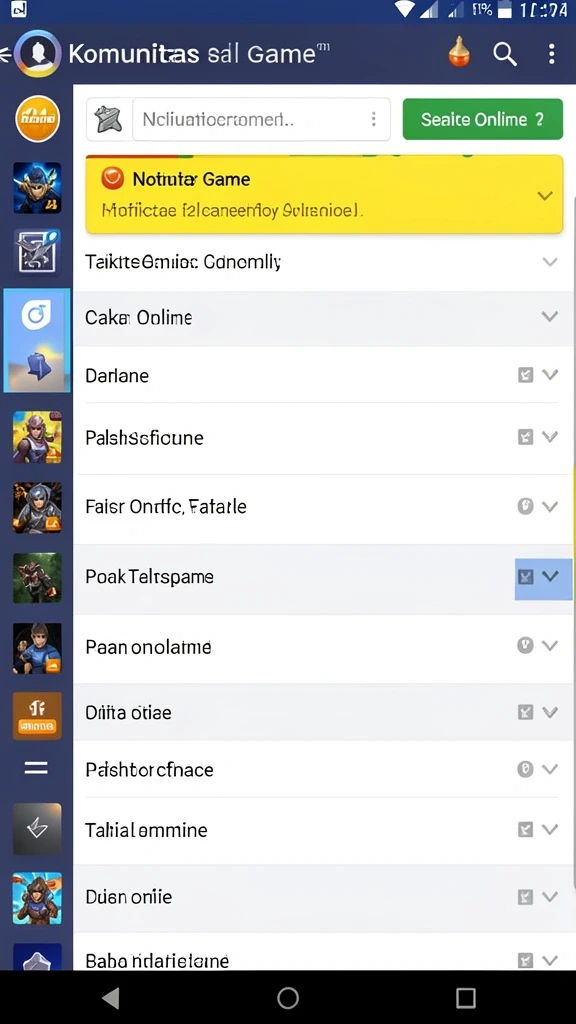Tap the orange square sidebar icon
Screen dimensions: 576x1024
click(x=37, y=716)
